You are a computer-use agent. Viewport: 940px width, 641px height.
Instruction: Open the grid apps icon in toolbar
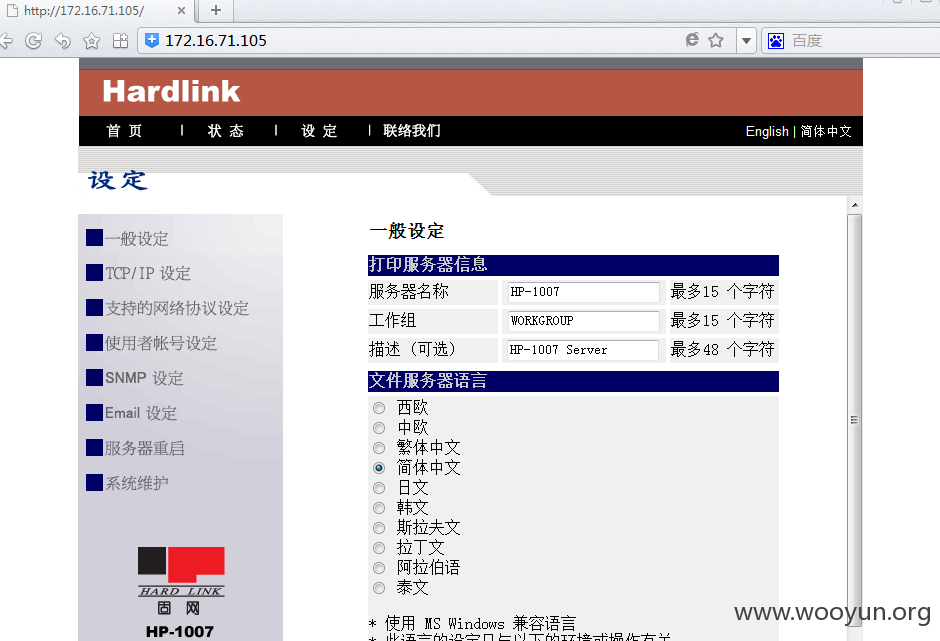[x=120, y=41]
